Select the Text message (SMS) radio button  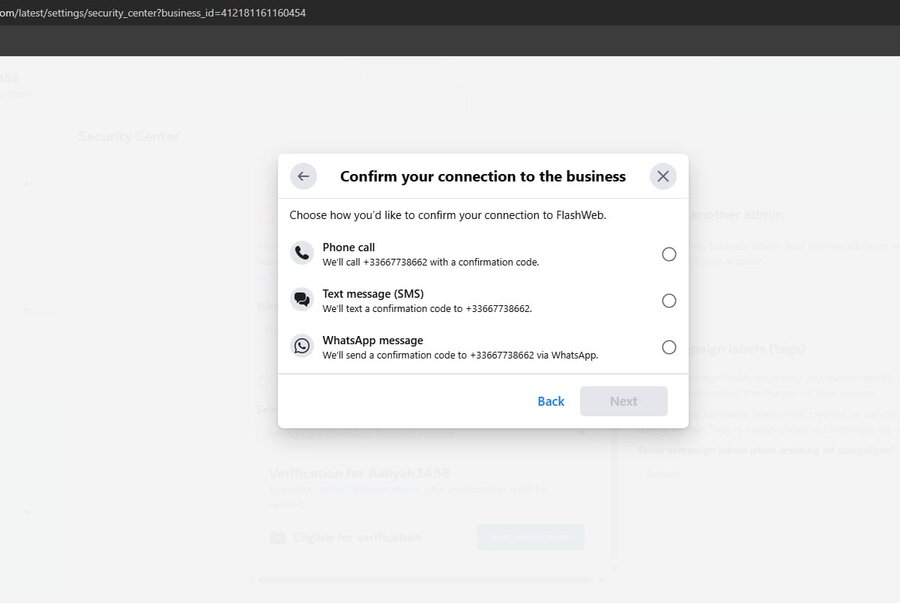tap(669, 301)
